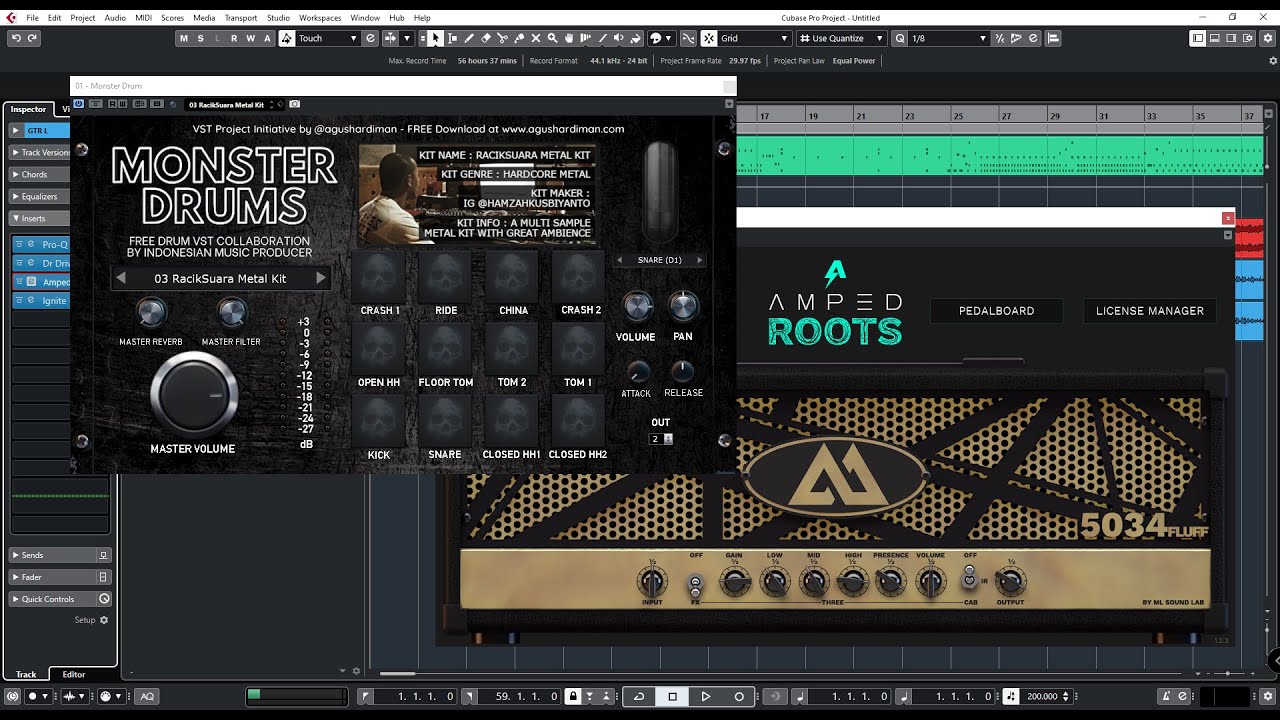This screenshot has height=720, width=1280.
Task: Toggle the AQ auto quantize button
Action: (x=147, y=696)
